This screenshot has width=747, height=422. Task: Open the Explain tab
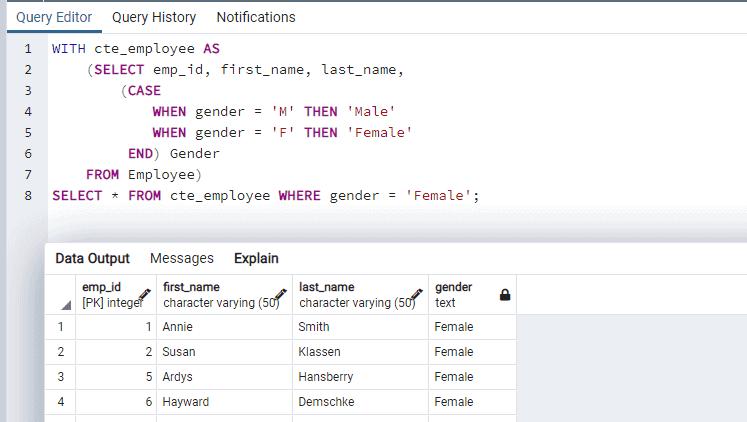[x=256, y=258]
